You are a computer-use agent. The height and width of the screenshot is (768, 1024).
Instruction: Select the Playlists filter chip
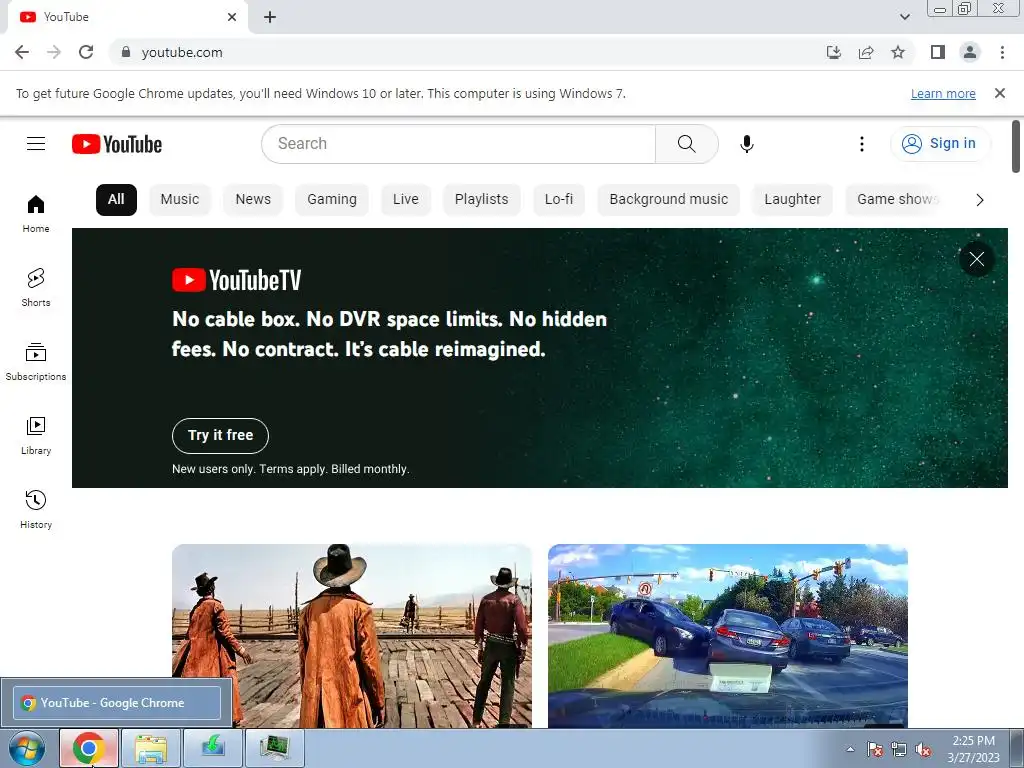[x=481, y=199]
